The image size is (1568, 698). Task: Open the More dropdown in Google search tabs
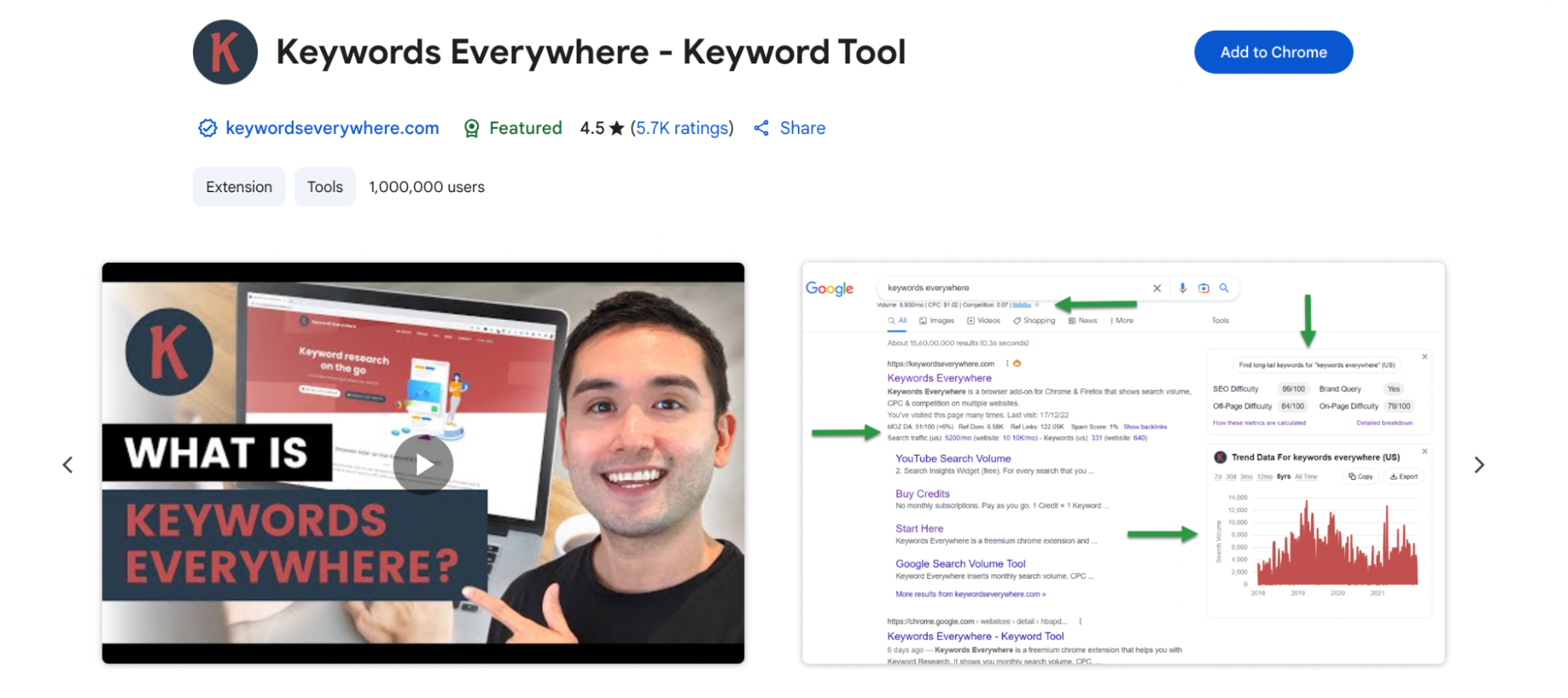pos(1122,321)
